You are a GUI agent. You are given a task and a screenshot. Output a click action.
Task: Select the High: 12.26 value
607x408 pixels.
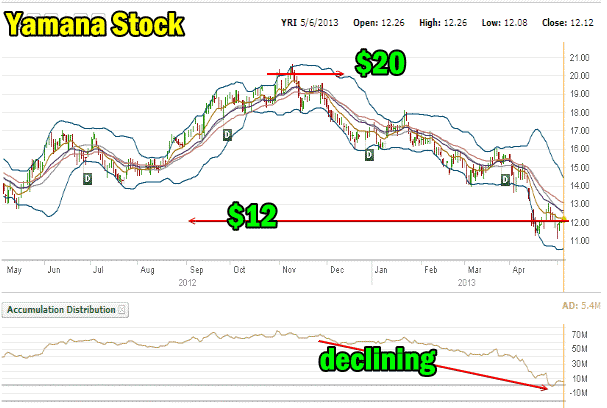[443, 23]
